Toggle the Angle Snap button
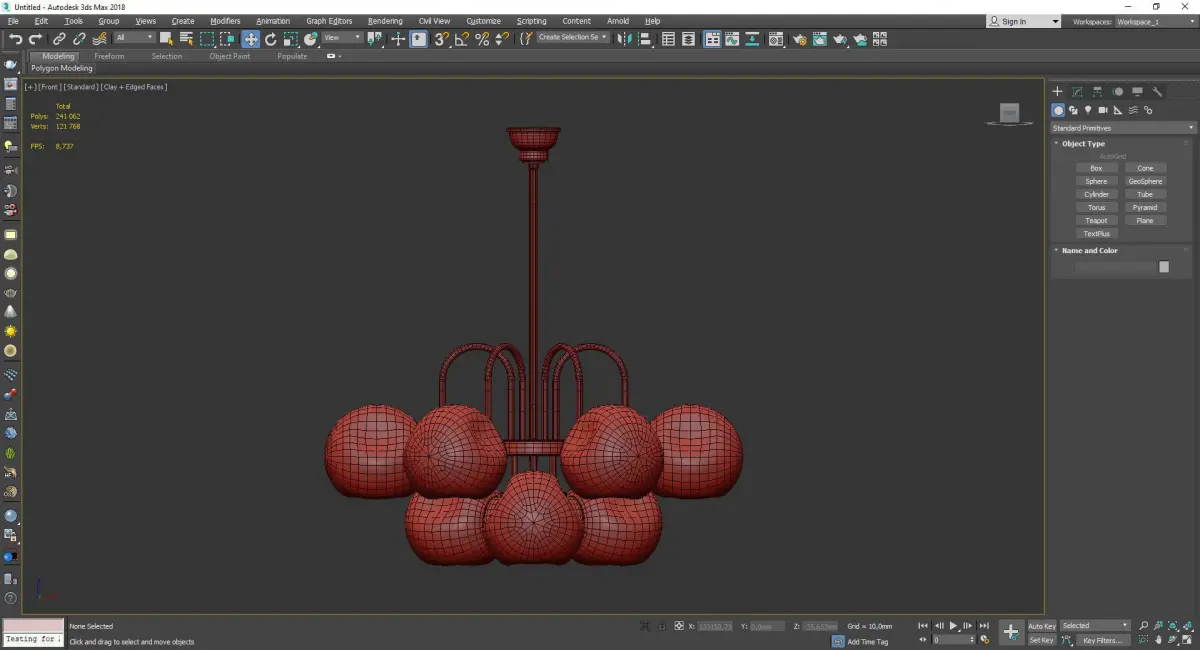 pyautogui.click(x=461, y=39)
